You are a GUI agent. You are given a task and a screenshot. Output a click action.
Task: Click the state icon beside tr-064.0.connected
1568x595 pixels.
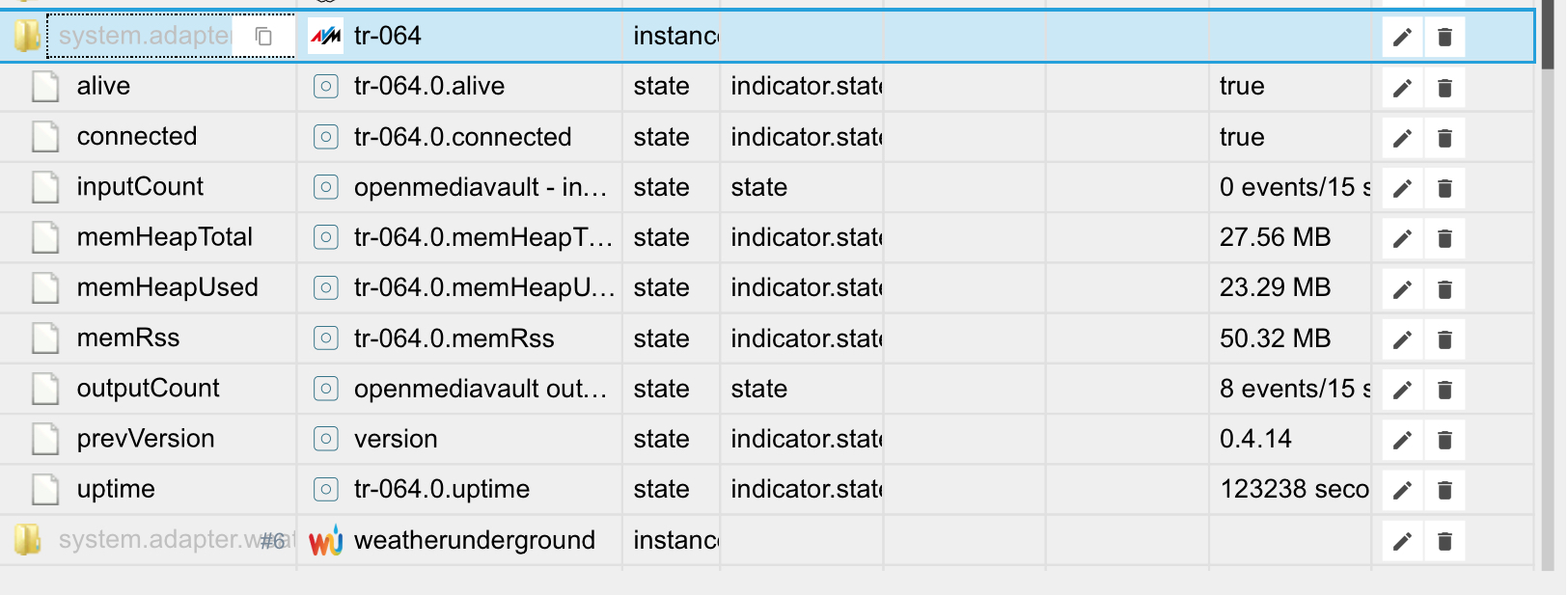(326, 137)
